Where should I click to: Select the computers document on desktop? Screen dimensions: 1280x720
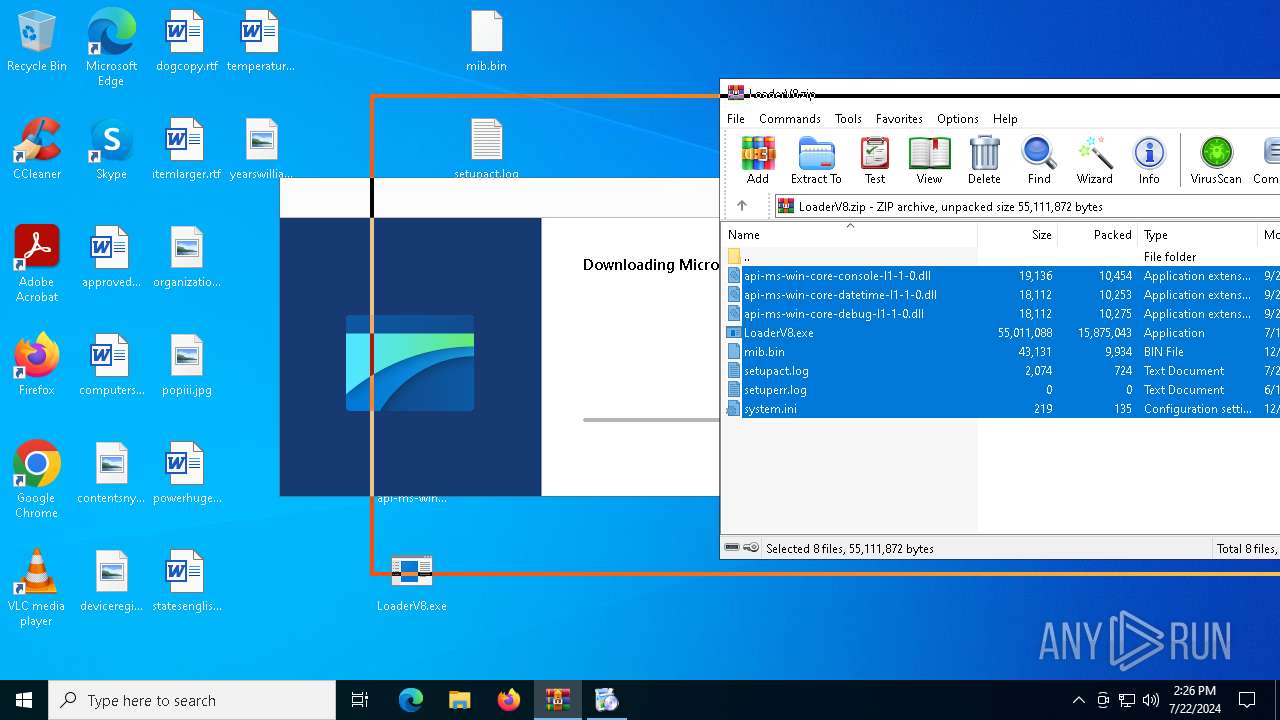click(x=111, y=366)
